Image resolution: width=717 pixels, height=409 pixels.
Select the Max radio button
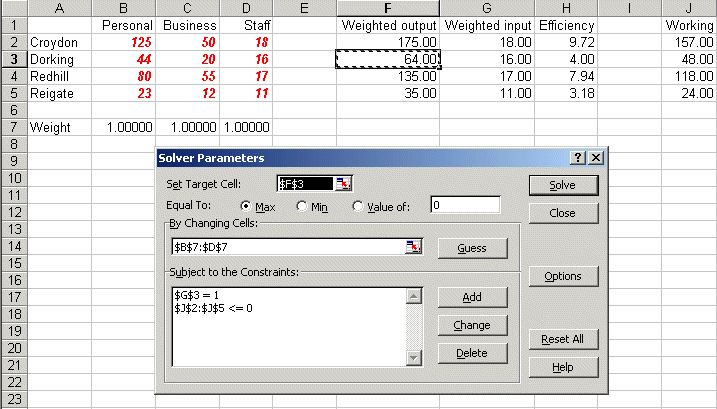[246, 206]
